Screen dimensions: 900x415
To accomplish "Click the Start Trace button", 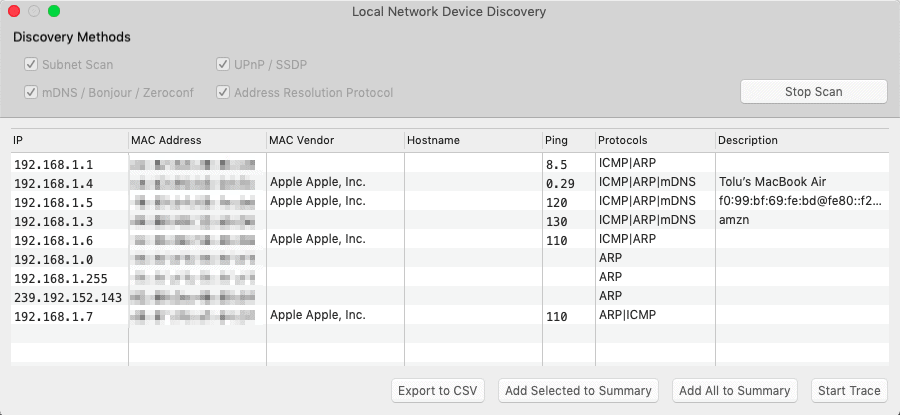I will click(x=849, y=390).
